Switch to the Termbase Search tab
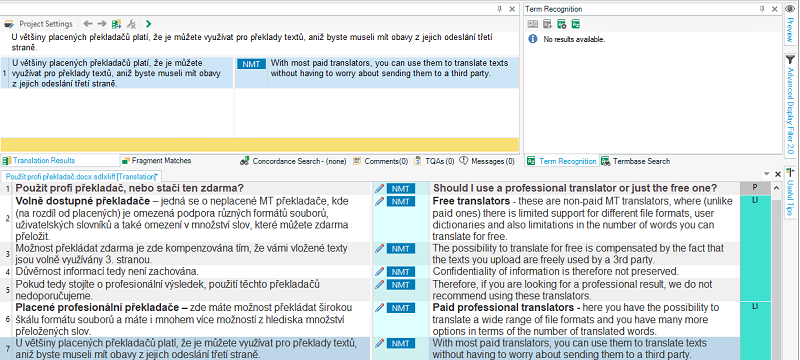The image size is (800, 360). click(x=636, y=161)
